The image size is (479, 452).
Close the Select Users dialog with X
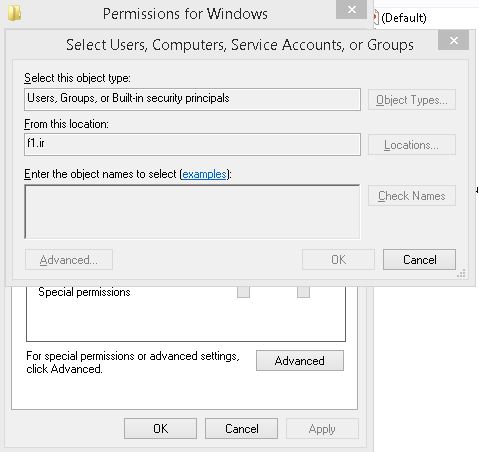pos(453,40)
